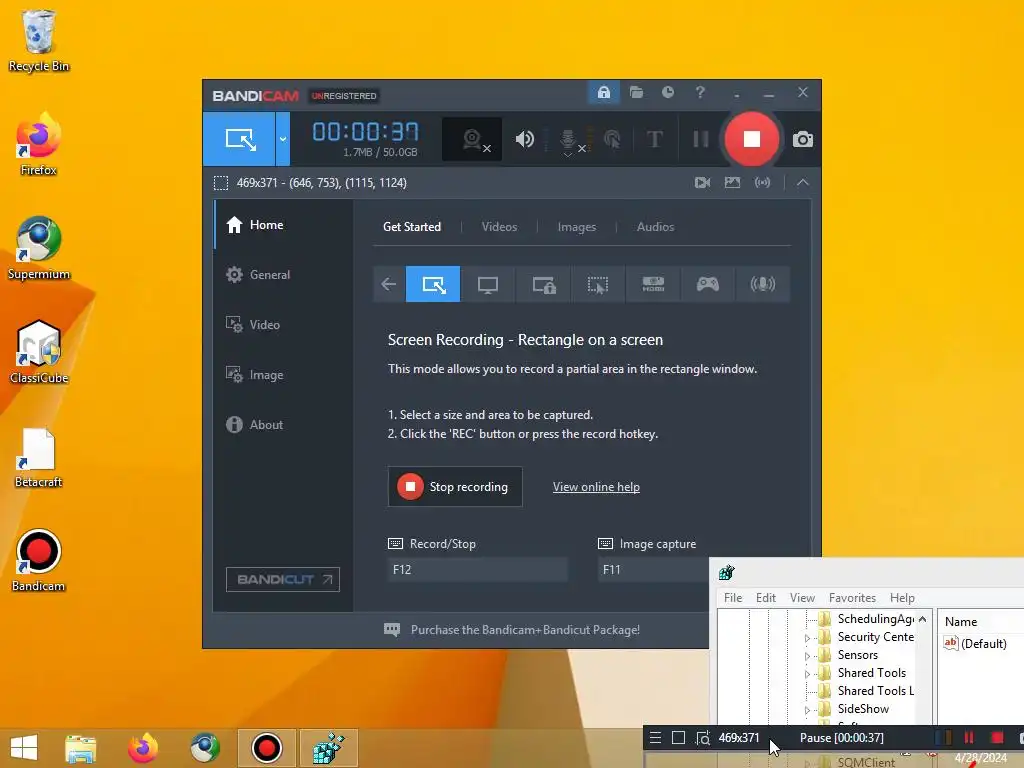Image resolution: width=1024 pixels, height=768 pixels.
Task: Expand the Security Center tree node arrow
Action: coord(807,638)
